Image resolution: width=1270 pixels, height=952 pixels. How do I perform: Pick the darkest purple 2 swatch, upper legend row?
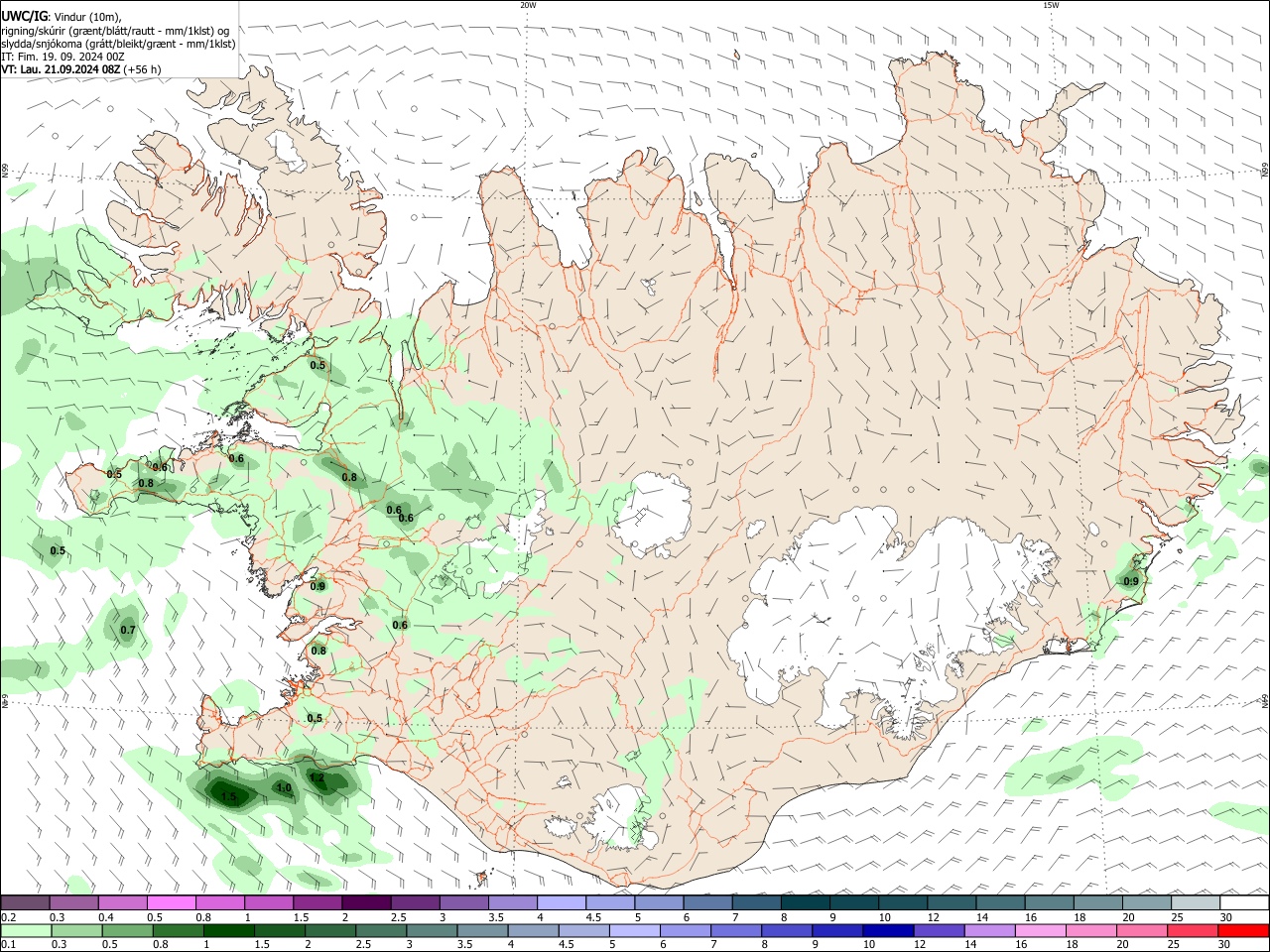pos(366,903)
